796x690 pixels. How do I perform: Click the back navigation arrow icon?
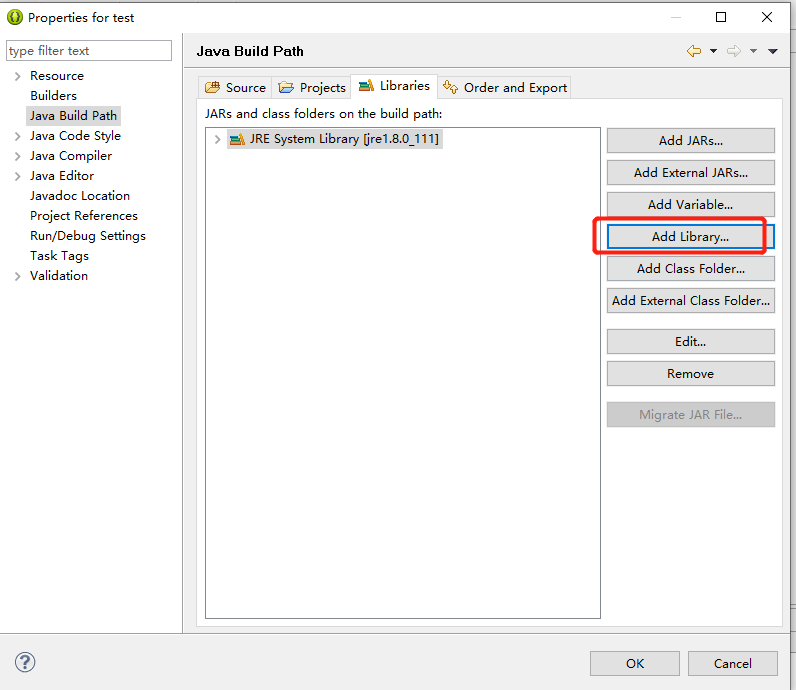coord(694,51)
